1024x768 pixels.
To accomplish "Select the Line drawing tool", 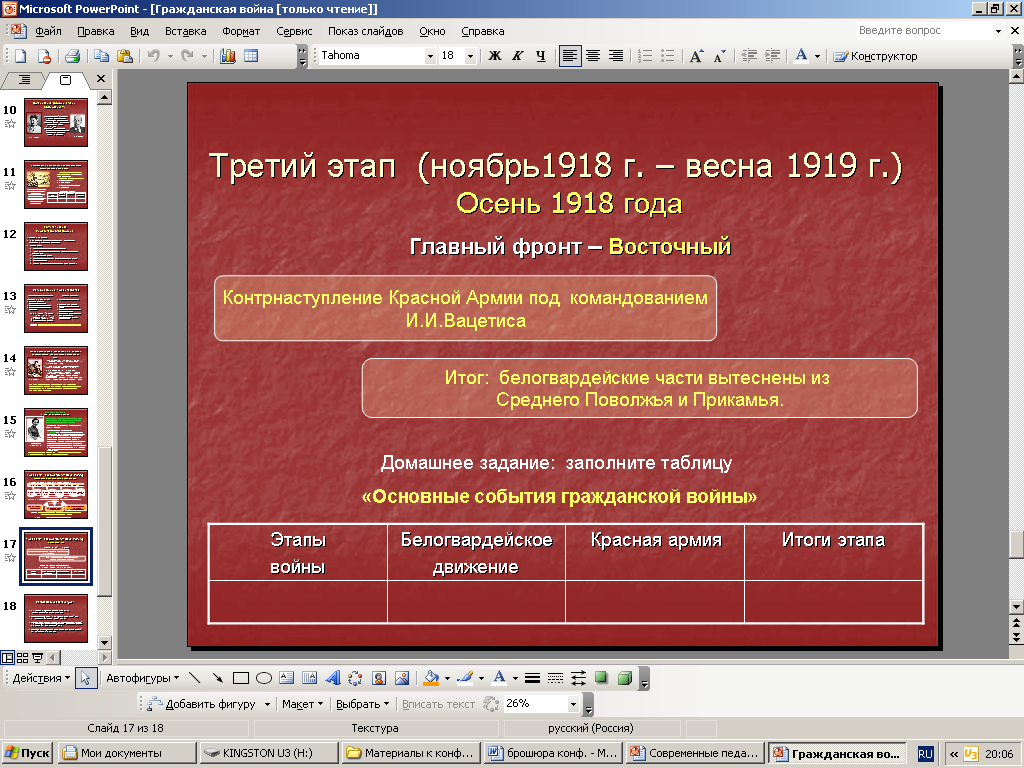I will tap(195, 678).
